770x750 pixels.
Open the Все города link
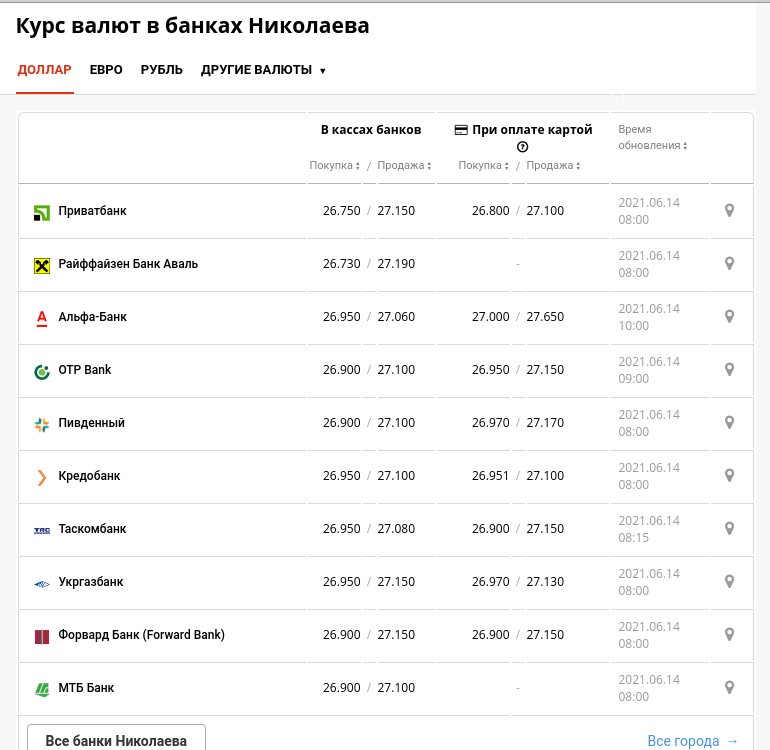click(x=693, y=741)
